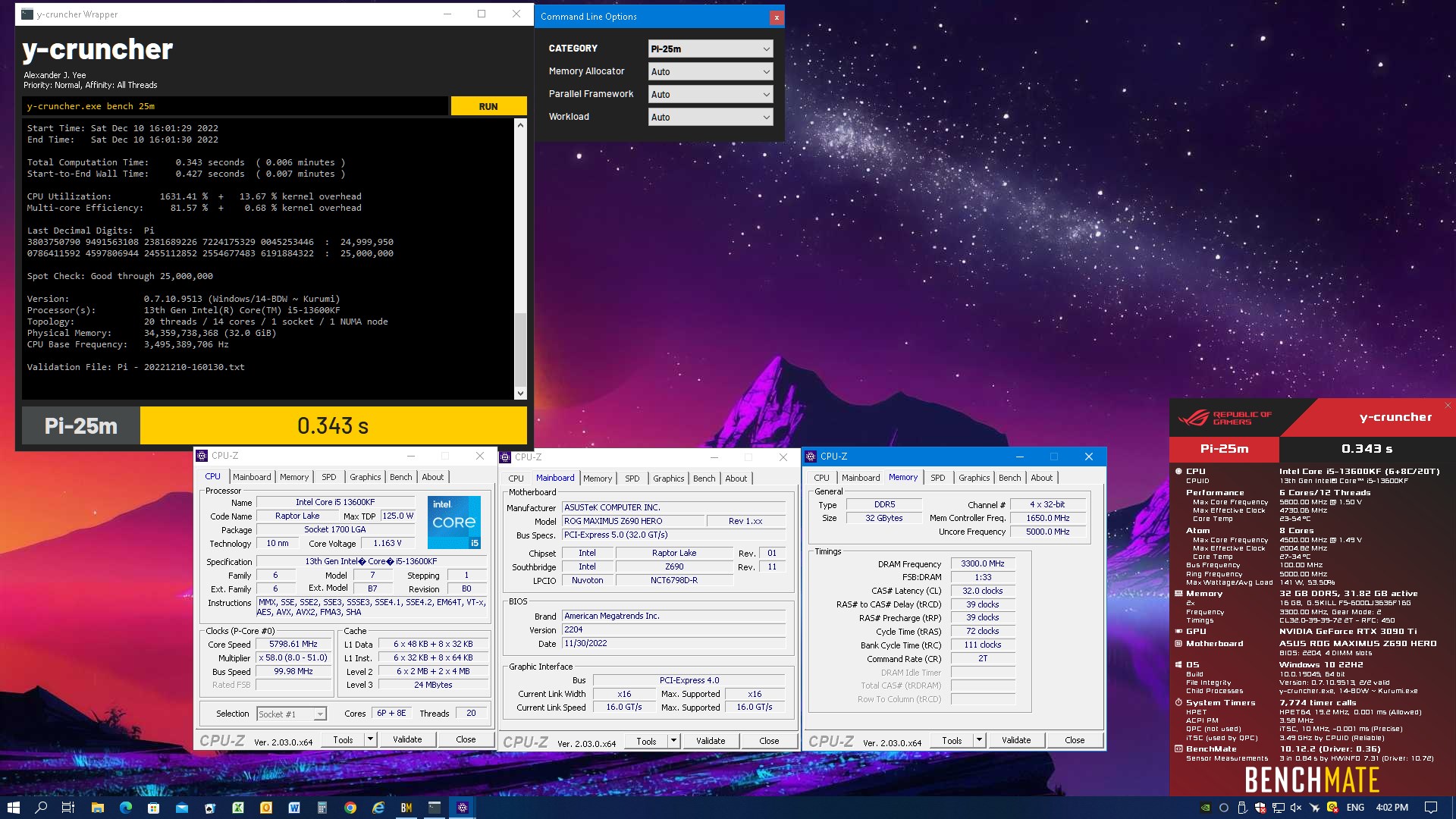Image resolution: width=1456 pixels, height=819 pixels.
Task: Click the airplane mode tray icon
Action: tap(1314, 808)
